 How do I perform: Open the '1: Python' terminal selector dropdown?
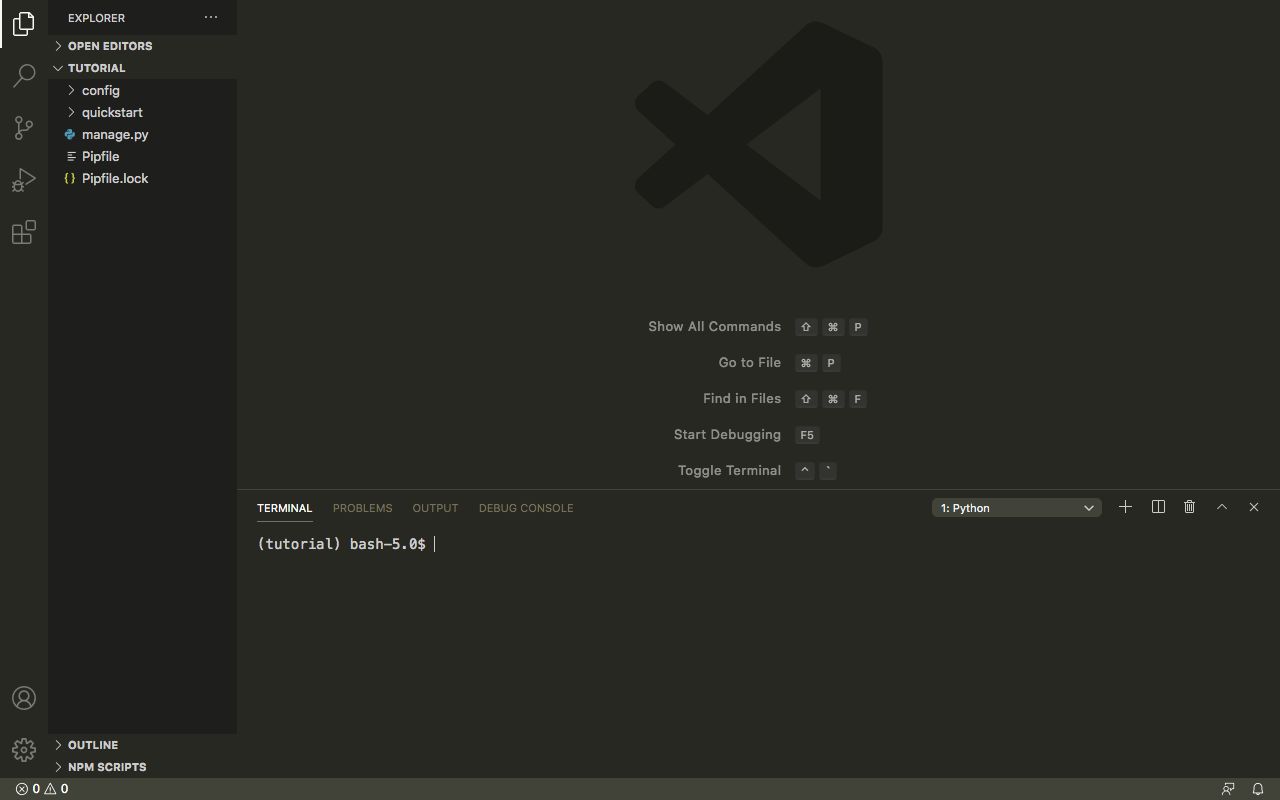click(x=1016, y=508)
